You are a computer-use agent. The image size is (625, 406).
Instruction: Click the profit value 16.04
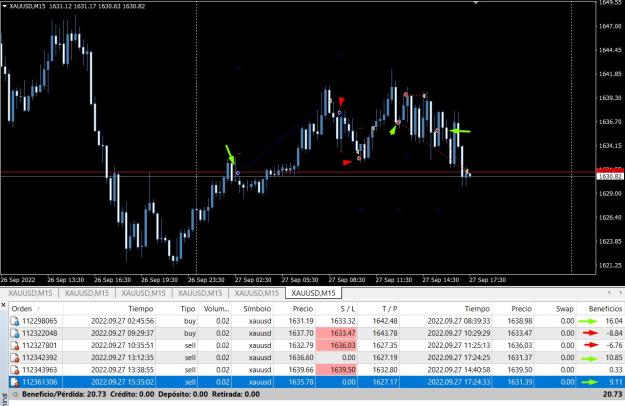coord(613,321)
